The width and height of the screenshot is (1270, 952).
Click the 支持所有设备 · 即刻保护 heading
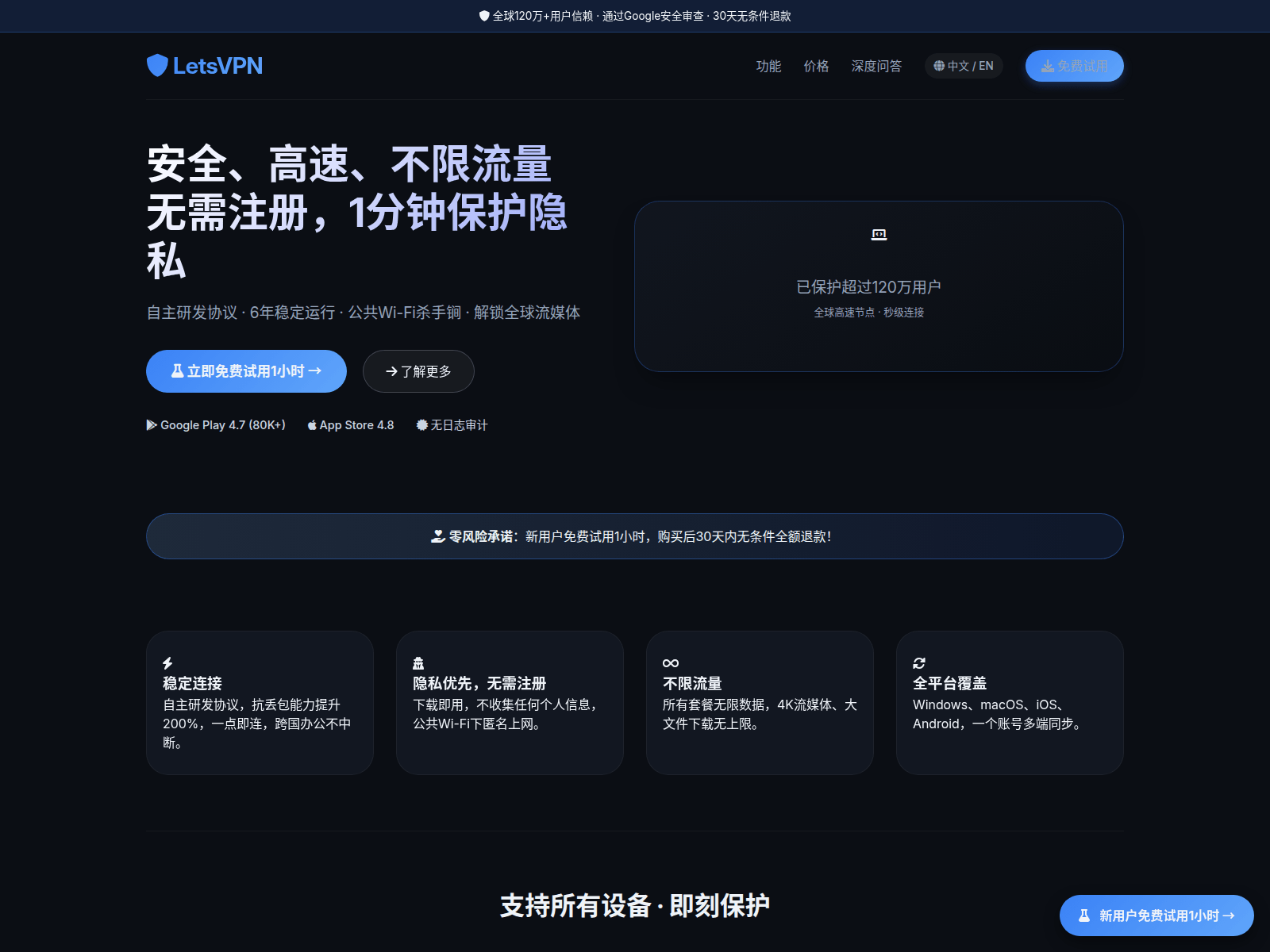[x=635, y=905]
